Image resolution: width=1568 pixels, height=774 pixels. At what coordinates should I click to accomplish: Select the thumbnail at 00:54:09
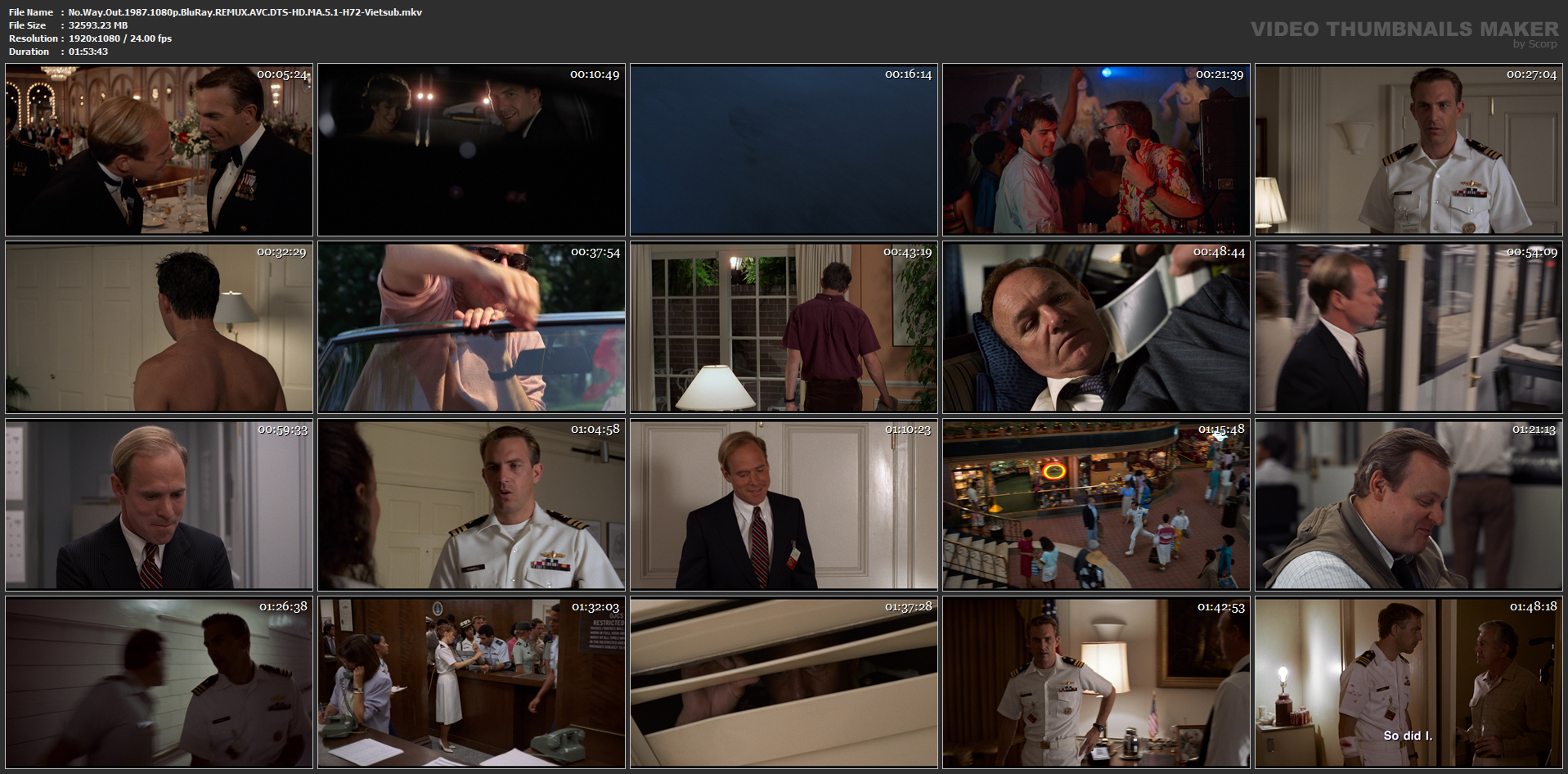(x=1409, y=327)
